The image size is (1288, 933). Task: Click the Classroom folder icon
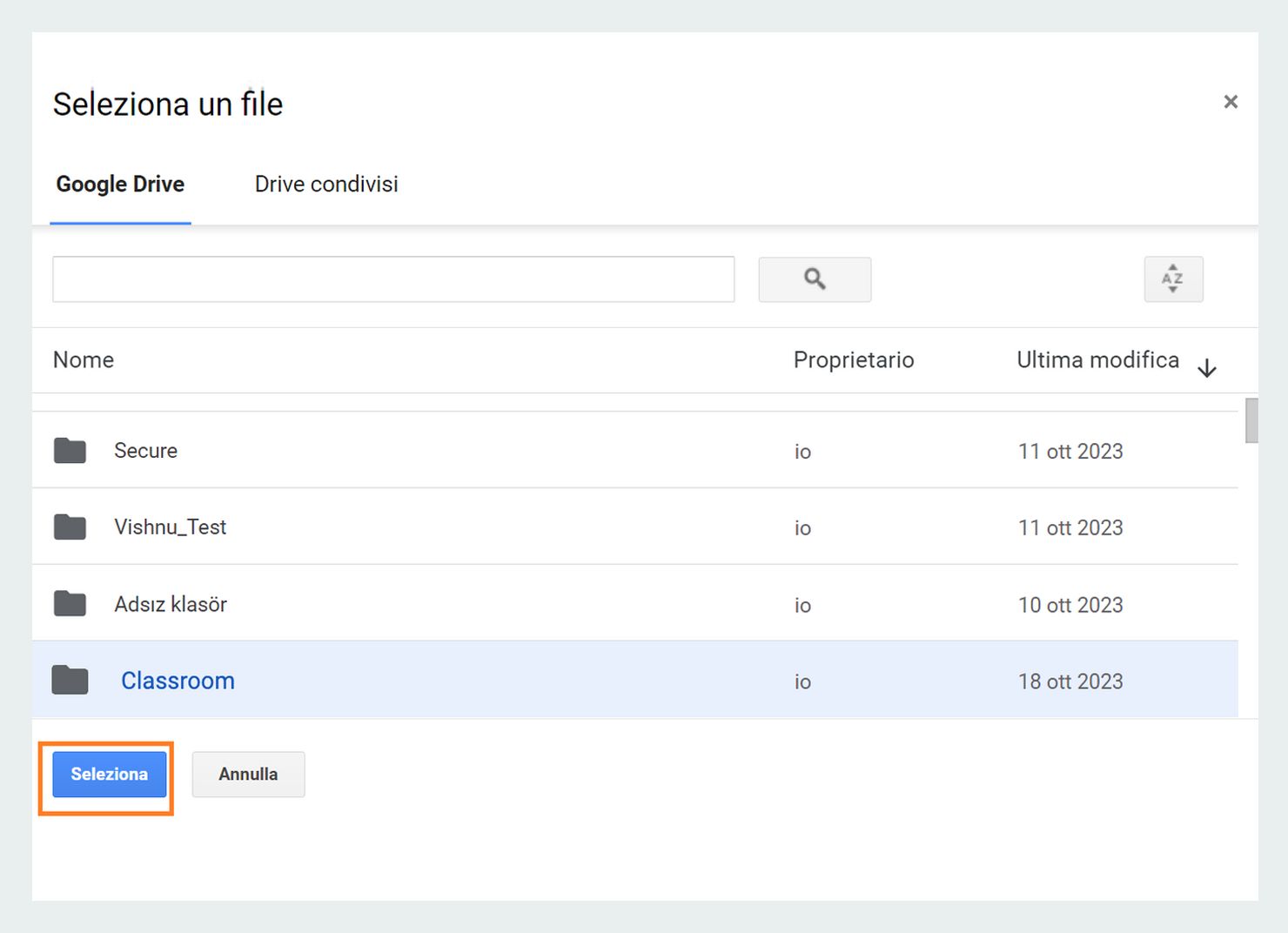coord(70,681)
